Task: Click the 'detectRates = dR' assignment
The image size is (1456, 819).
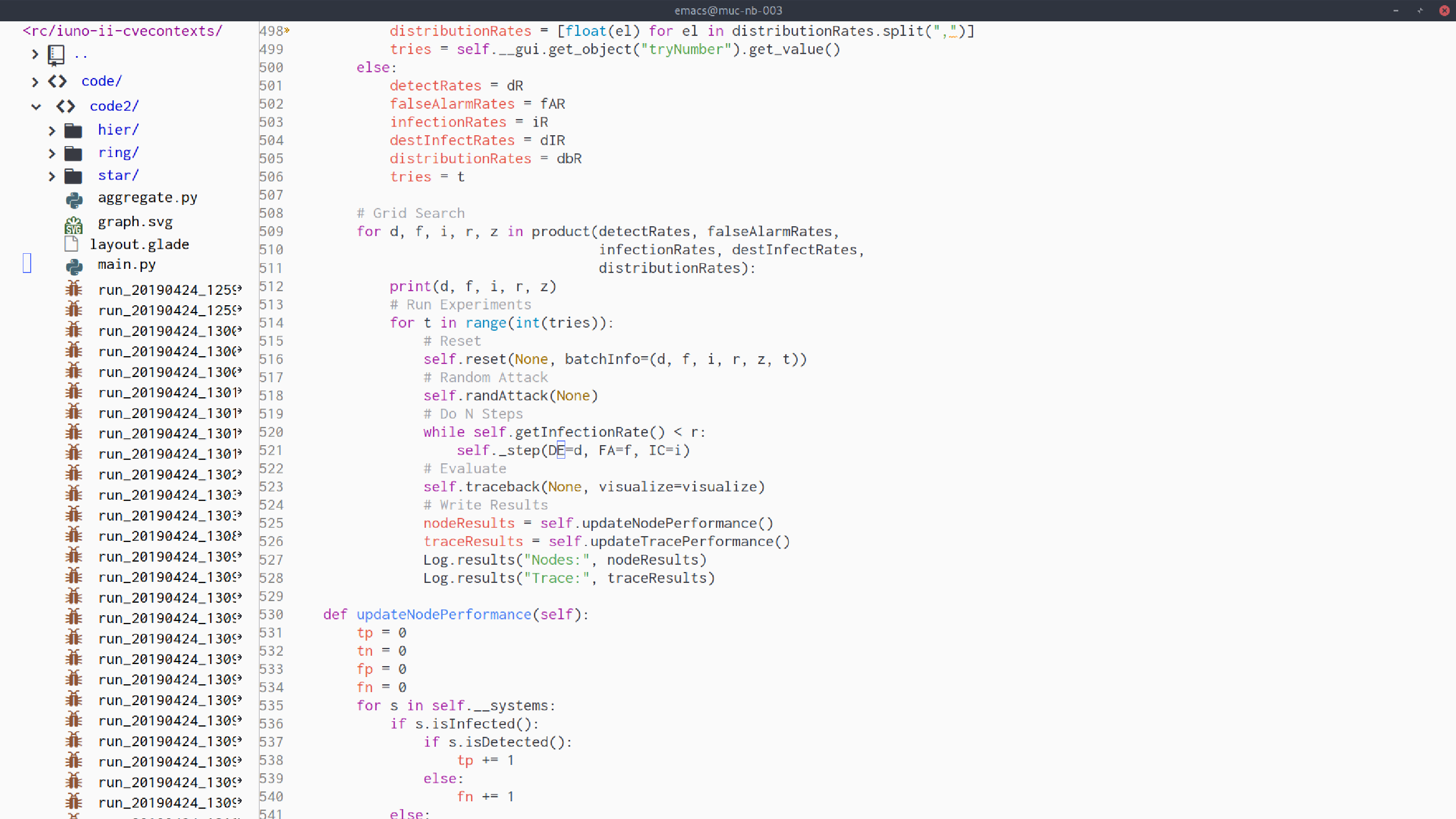Action: pos(456,86)
